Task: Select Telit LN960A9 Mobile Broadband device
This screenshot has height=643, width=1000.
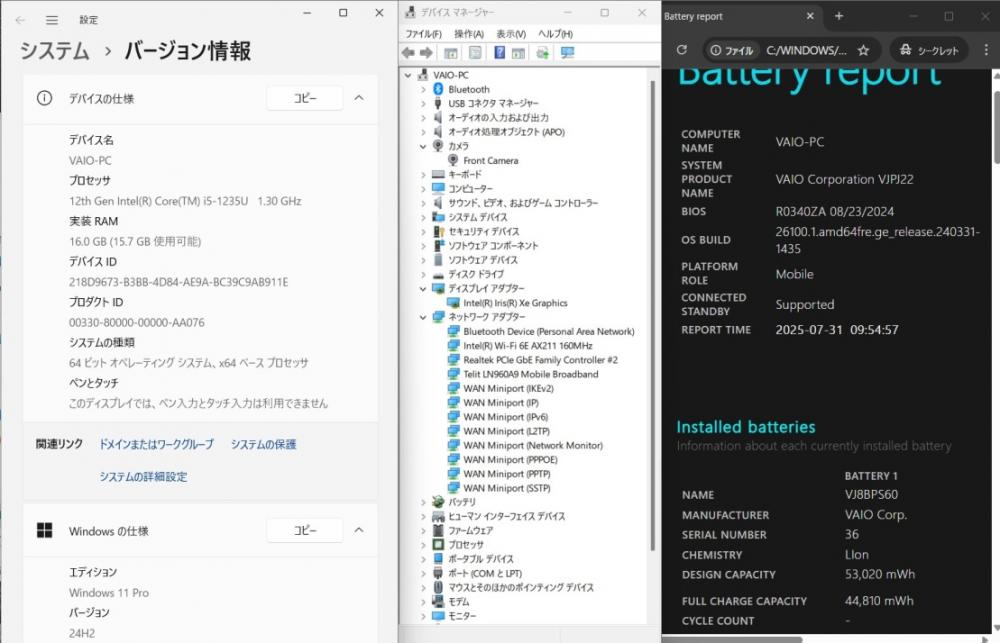Action: (x=531, y=374)
